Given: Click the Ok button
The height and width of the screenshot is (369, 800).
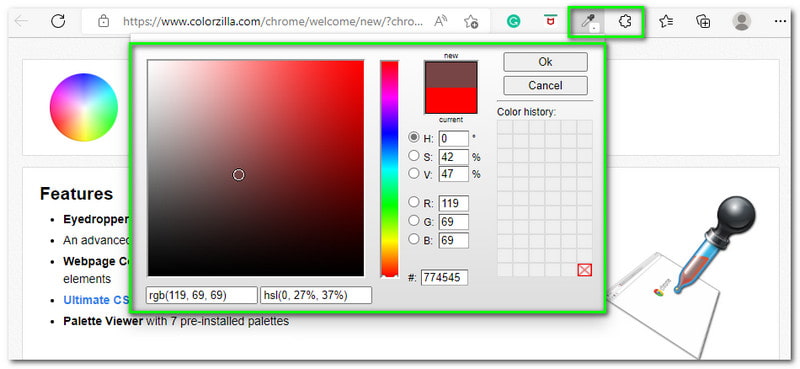Looking at the screenshot, I should click(545, 62).
